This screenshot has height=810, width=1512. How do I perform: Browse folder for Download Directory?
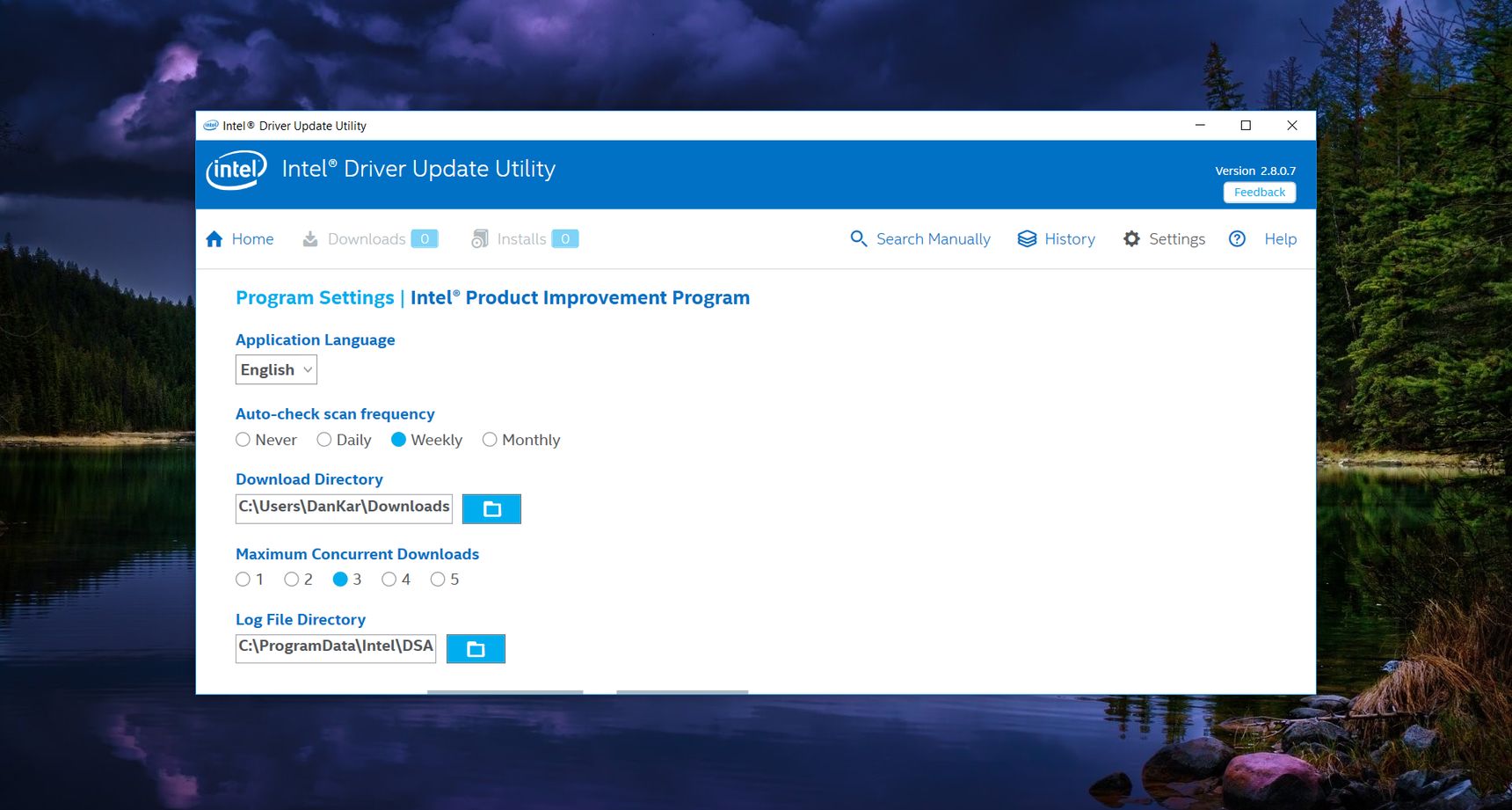point(492,509)
